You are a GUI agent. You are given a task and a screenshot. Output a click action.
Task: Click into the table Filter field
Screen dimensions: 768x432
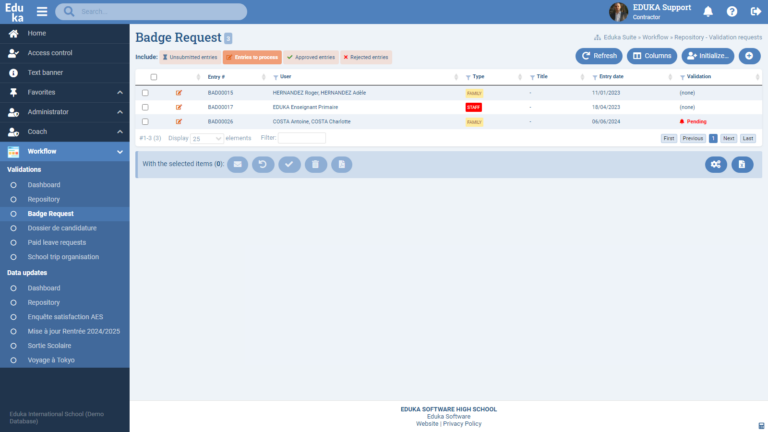(x=301, y=138)
